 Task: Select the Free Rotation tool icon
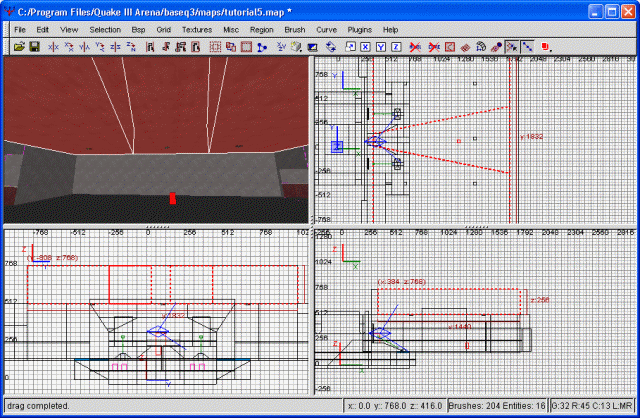tap(331, 47)
